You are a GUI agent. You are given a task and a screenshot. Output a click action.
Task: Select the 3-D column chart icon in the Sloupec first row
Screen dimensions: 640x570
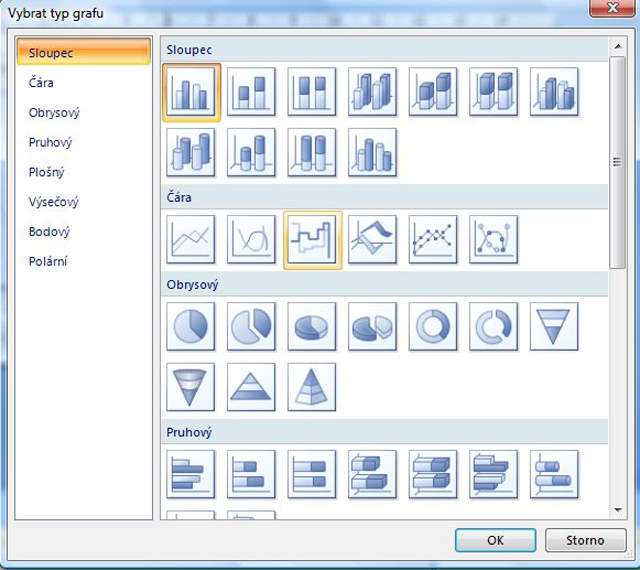554,91
